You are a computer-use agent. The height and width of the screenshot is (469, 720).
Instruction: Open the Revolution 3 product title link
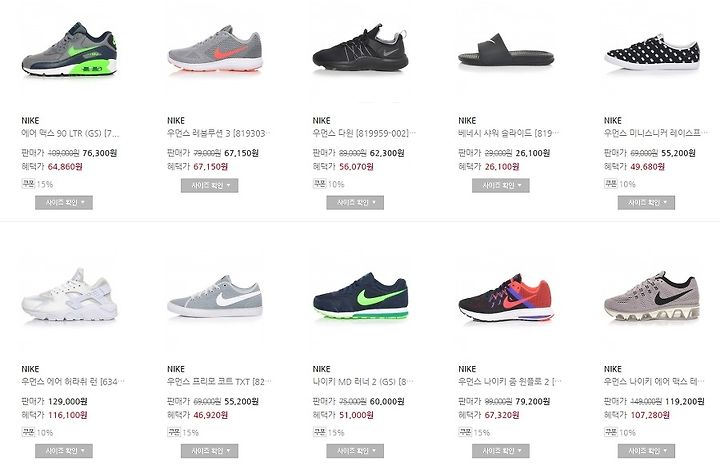coord(218,133)
